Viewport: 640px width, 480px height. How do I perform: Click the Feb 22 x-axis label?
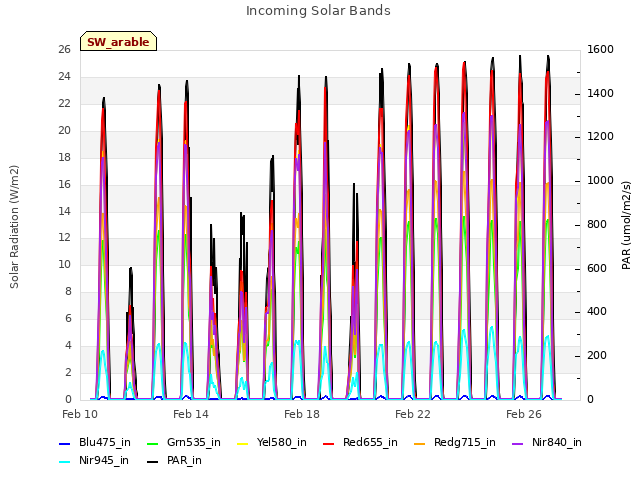pos(413,414)
